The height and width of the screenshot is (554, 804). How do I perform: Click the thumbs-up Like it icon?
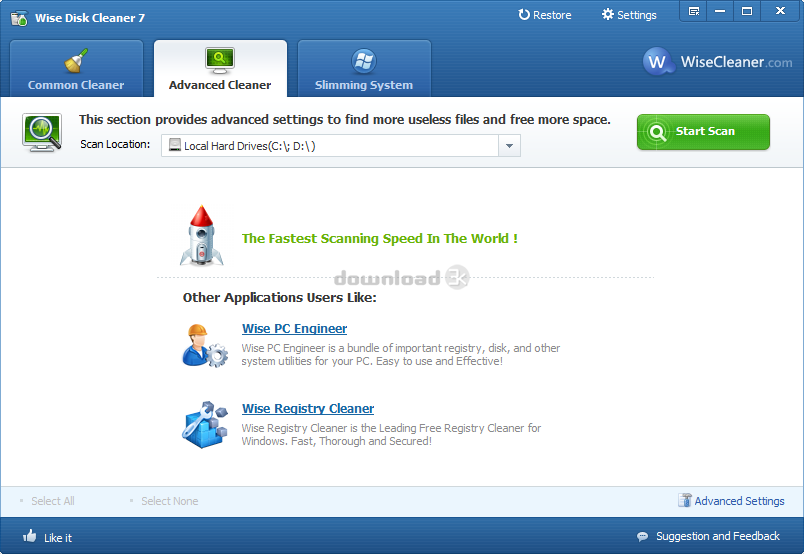30,536
